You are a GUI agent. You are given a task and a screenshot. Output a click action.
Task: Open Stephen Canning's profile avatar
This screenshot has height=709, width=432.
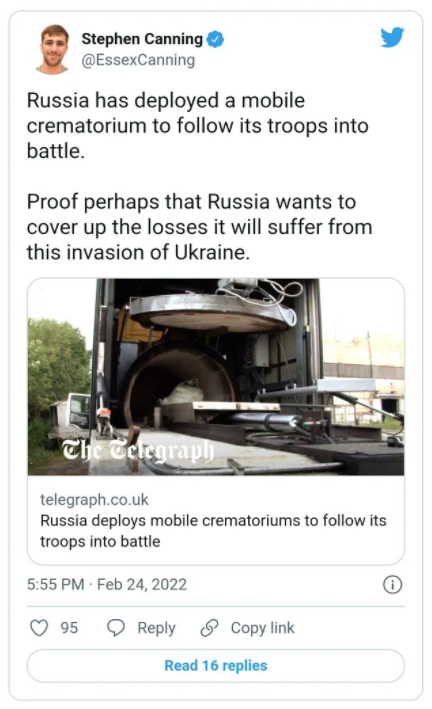tap(53, 49)
